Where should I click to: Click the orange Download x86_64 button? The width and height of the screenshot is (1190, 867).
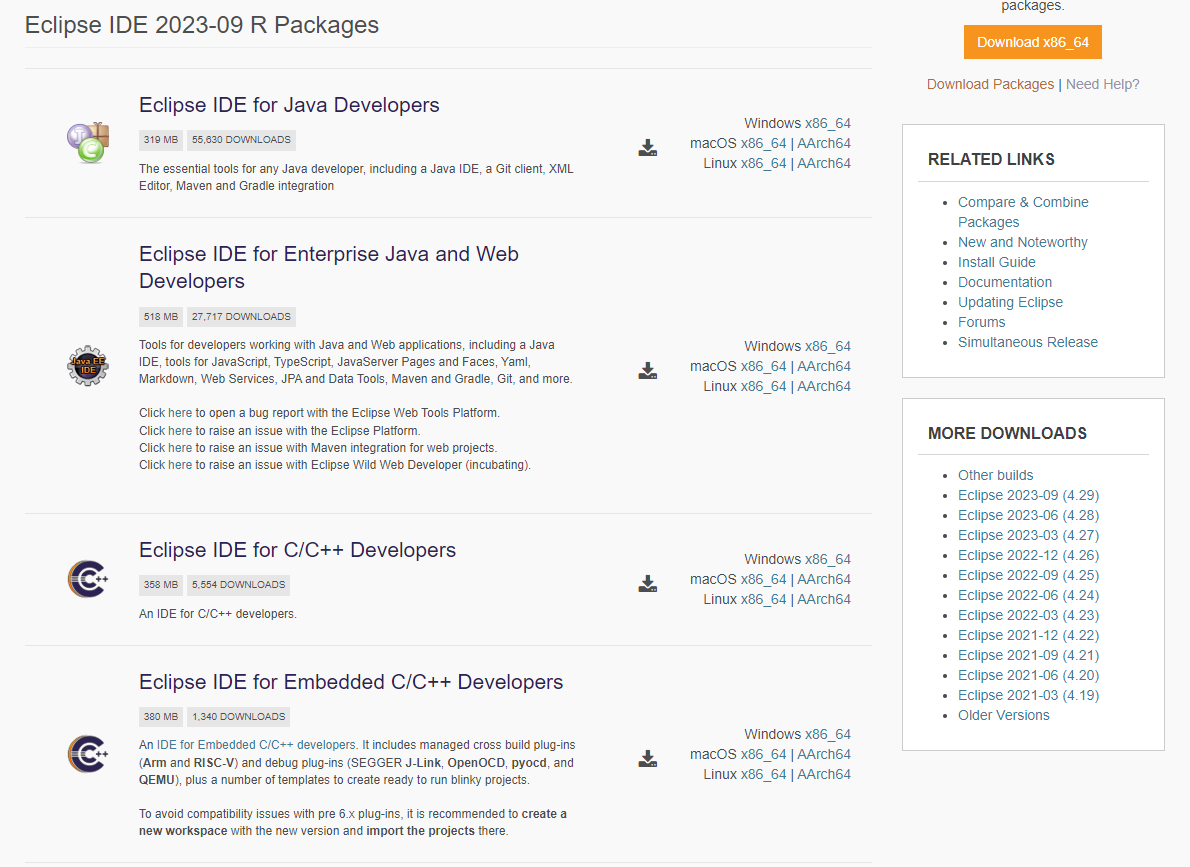(1032, 42)
